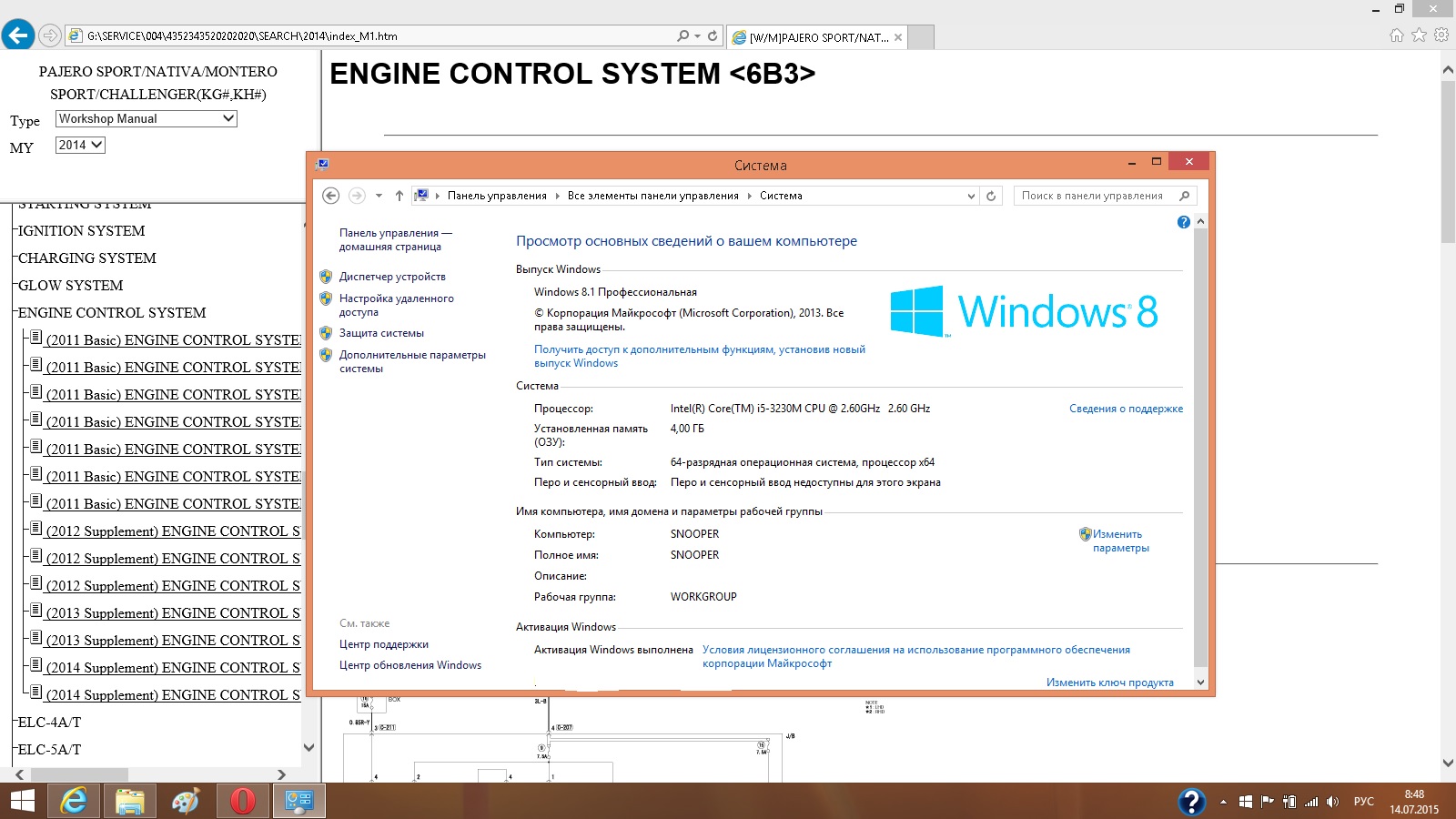Select the PAJERO SPORT browser tab

tap(817, 37)
